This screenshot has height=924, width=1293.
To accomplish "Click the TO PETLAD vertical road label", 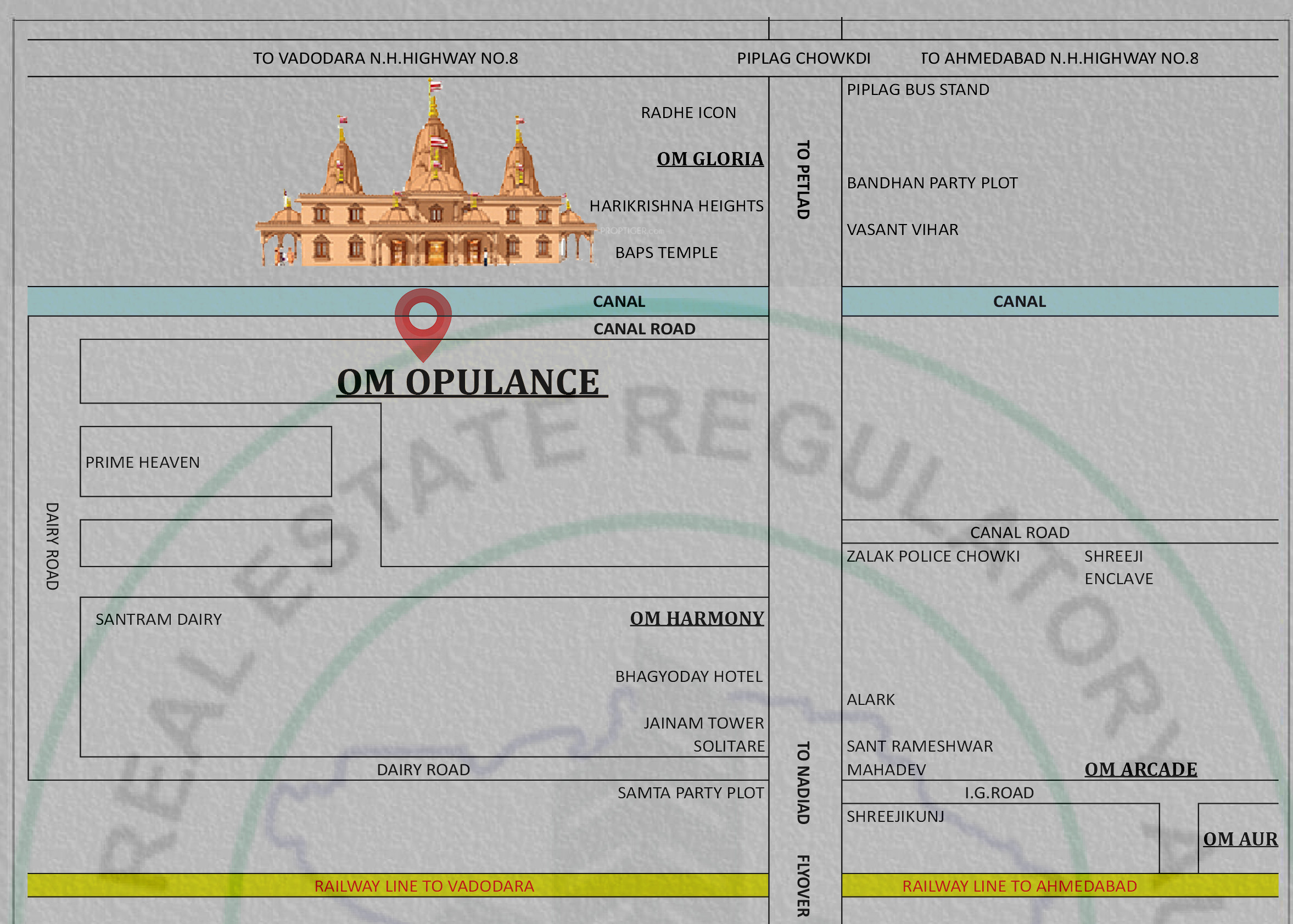I will (803, 180).
